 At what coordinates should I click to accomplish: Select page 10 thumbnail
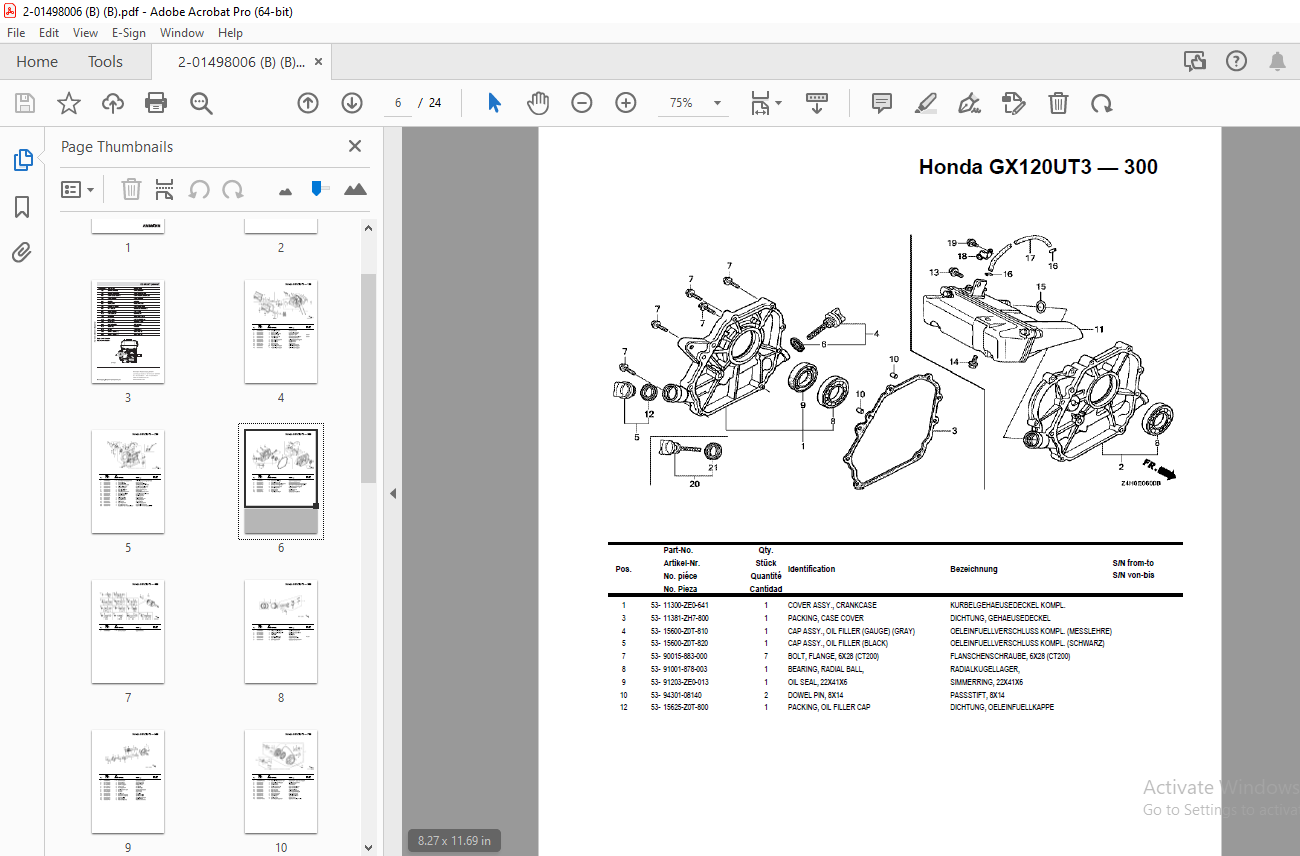(281, 782)
